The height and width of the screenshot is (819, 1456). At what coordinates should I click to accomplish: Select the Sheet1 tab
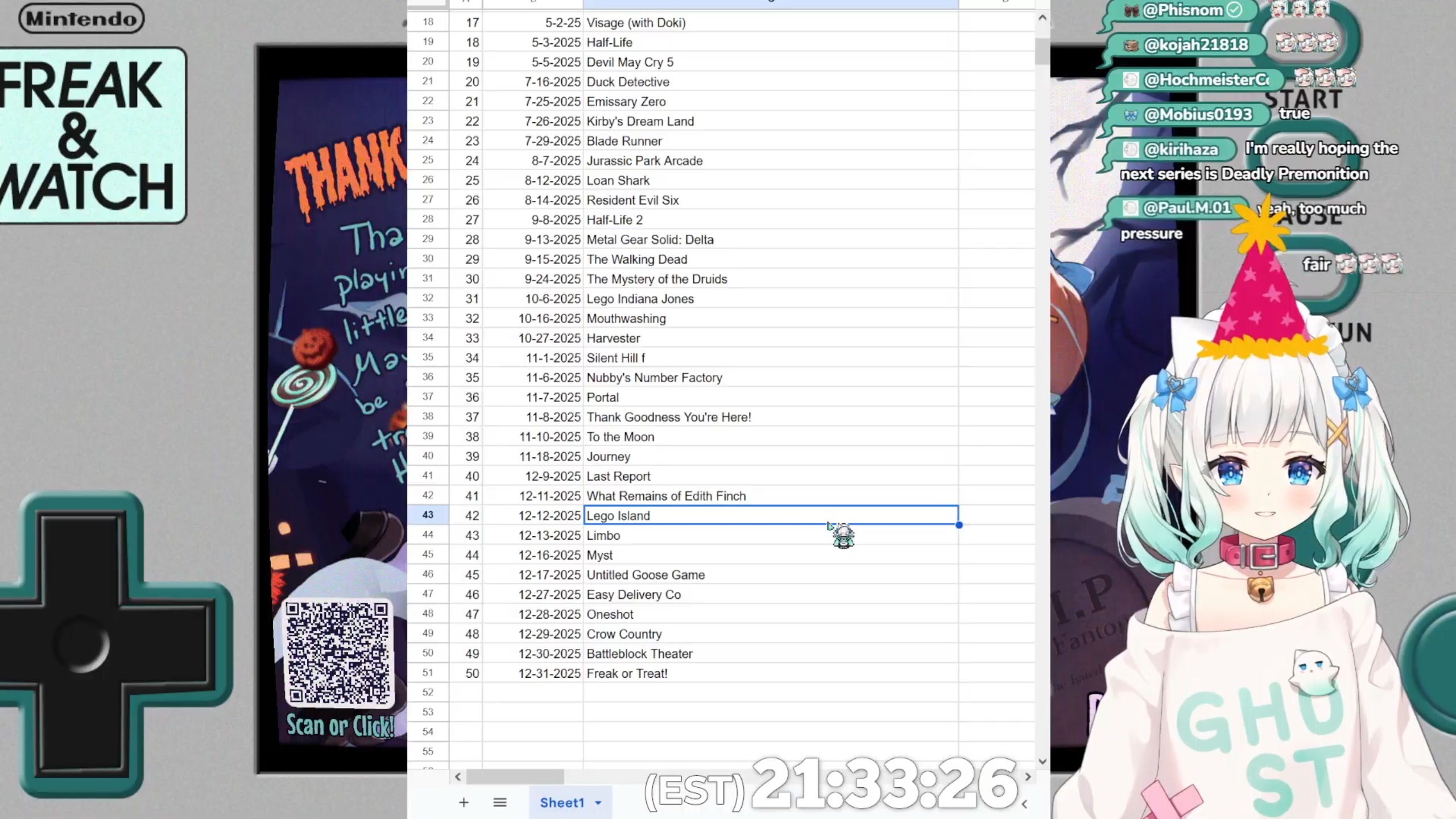pyautogui.click(x=561, y=803)
